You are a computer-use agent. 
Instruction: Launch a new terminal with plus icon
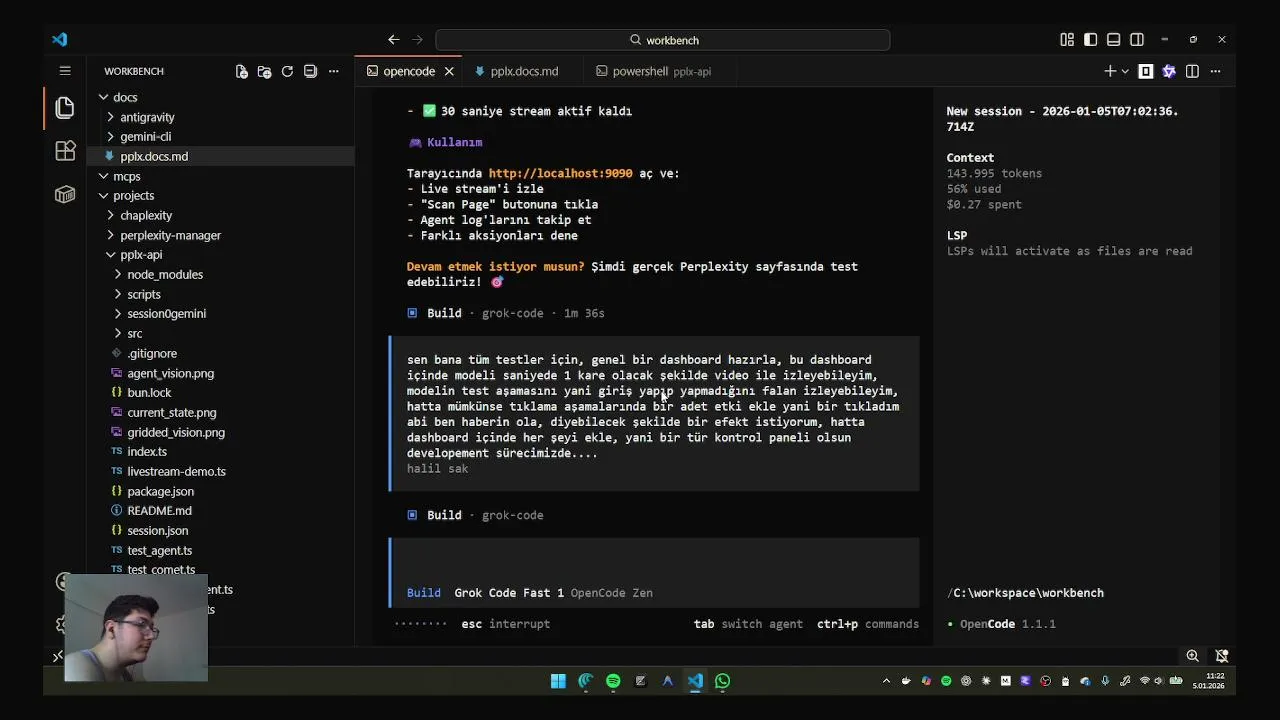point(1109,71)
